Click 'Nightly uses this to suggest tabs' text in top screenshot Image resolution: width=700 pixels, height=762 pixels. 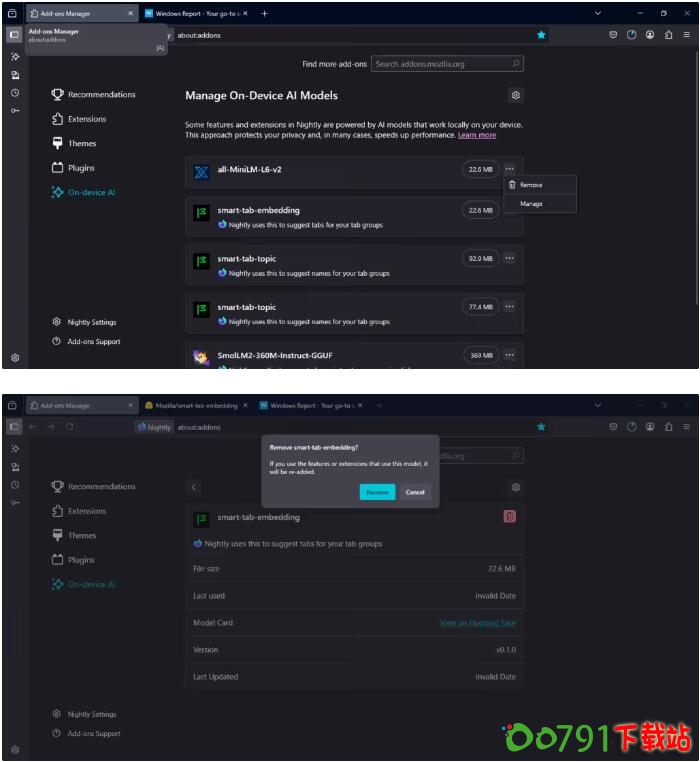coord(306,225)
